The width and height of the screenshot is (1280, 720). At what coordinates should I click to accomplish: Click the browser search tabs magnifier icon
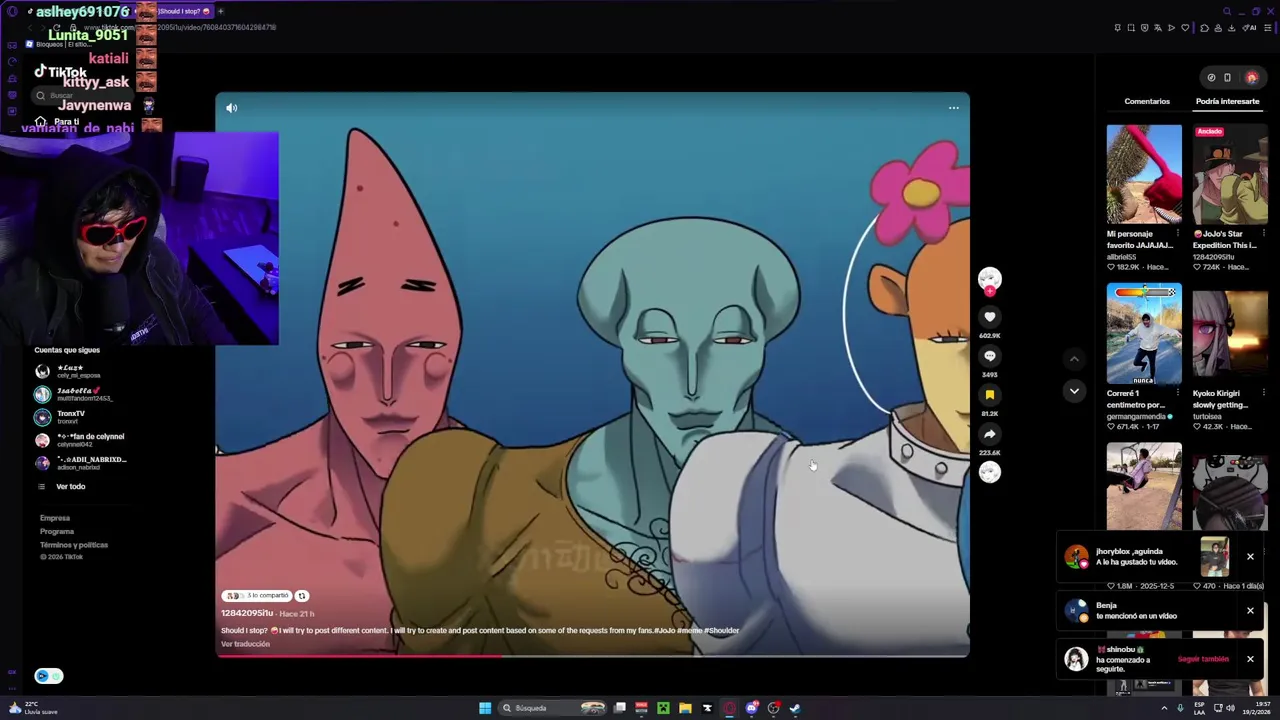tap(1229, 12)
